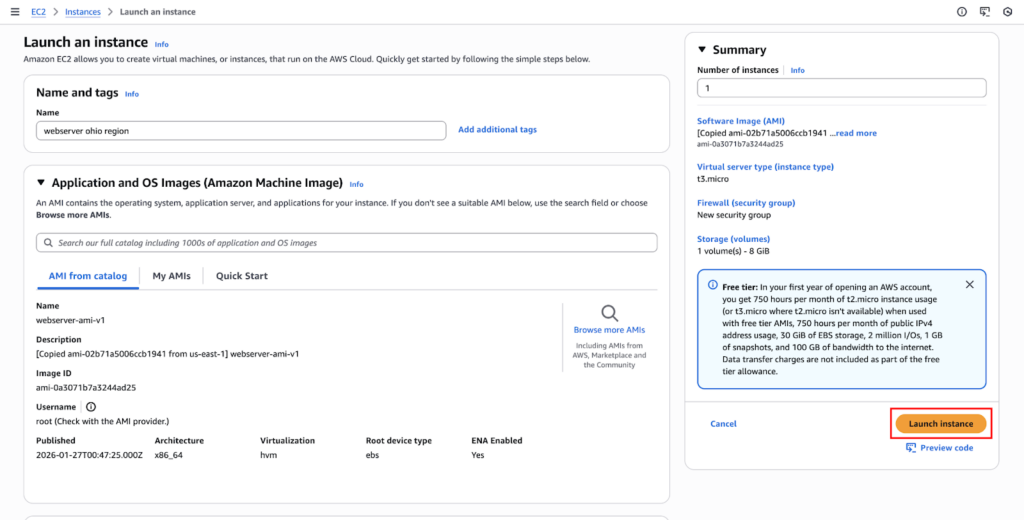Open Preview code link
This screenshot has height=520, width=1024.
tap(946, 447)
